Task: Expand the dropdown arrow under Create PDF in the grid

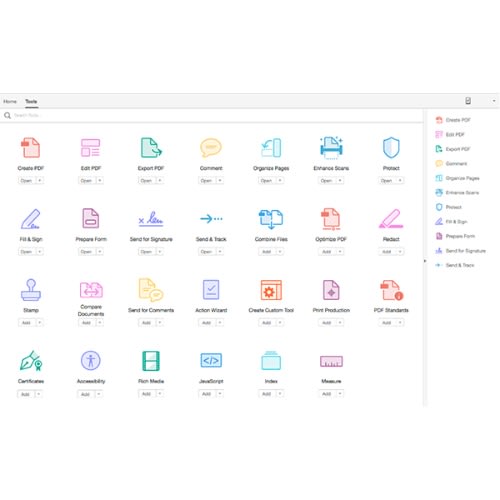Action: pos(40,180)
